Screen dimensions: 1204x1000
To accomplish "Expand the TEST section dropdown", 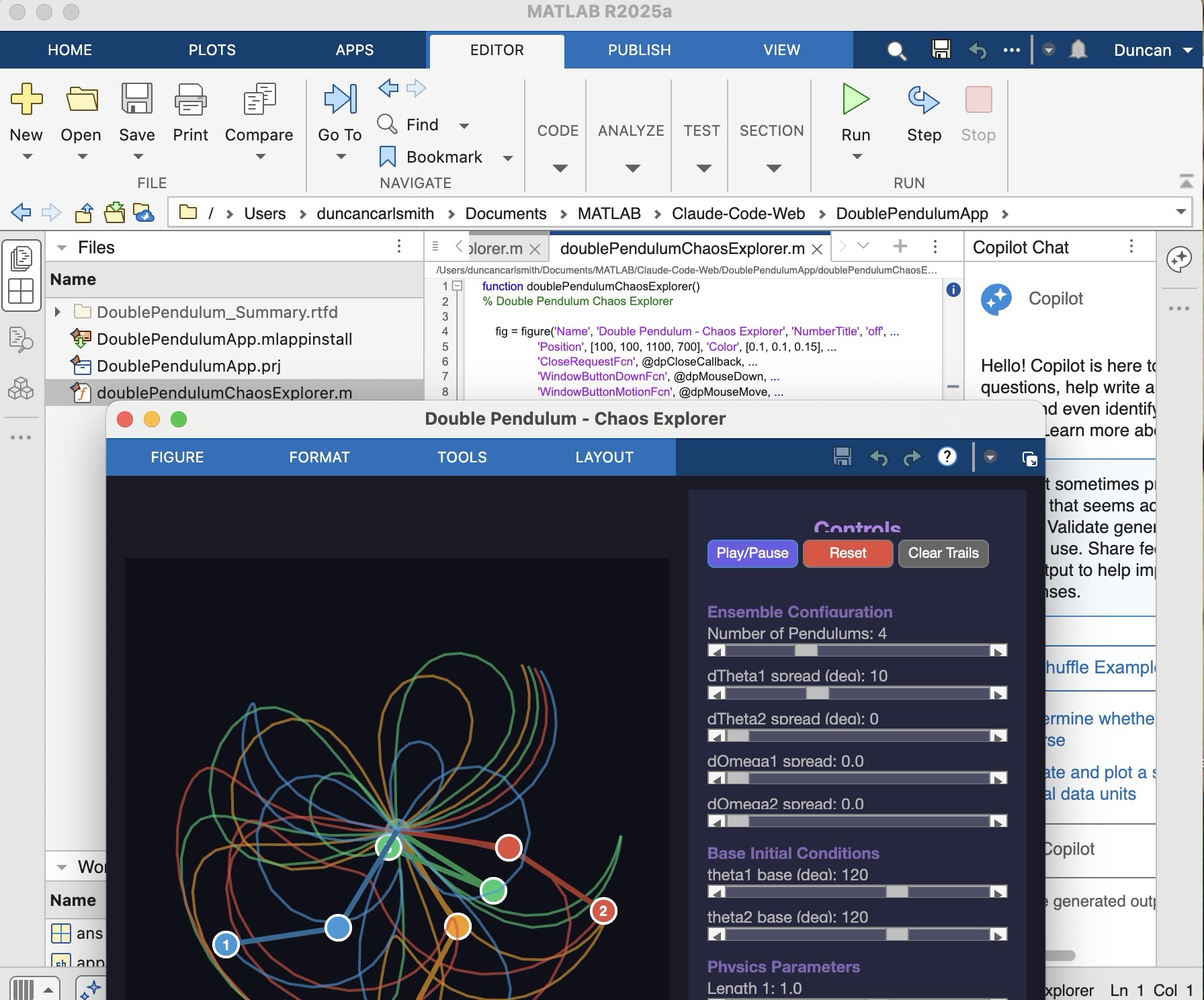I will [x=703, y=168].
